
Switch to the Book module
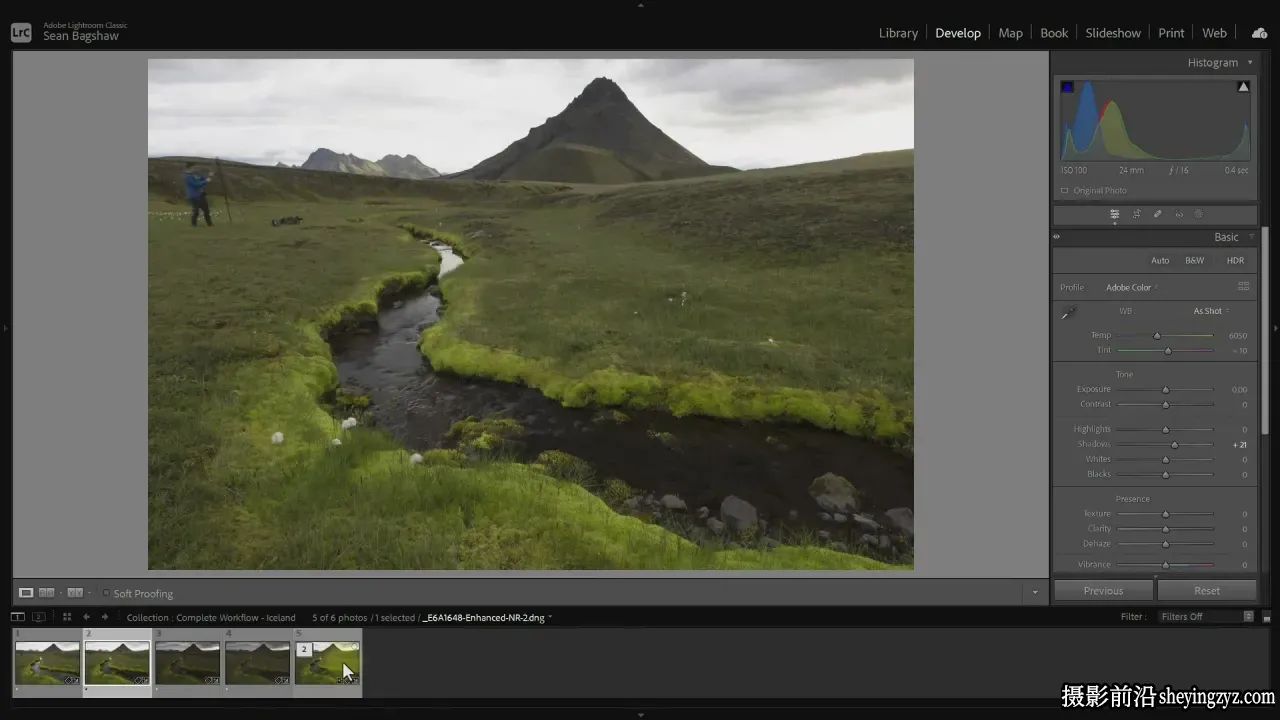point(1054,33)
